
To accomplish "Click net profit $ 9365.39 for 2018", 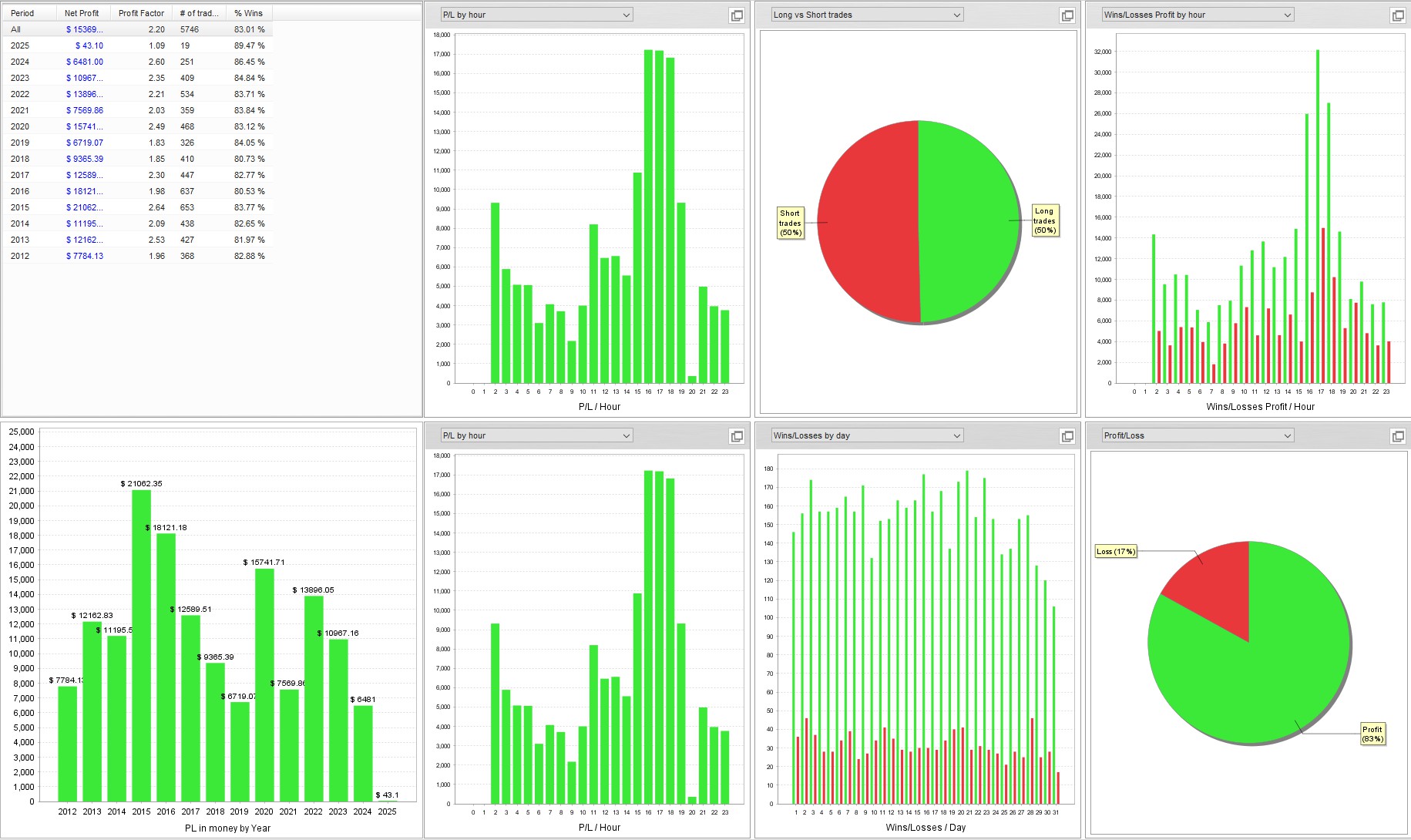I will (85, 159).
